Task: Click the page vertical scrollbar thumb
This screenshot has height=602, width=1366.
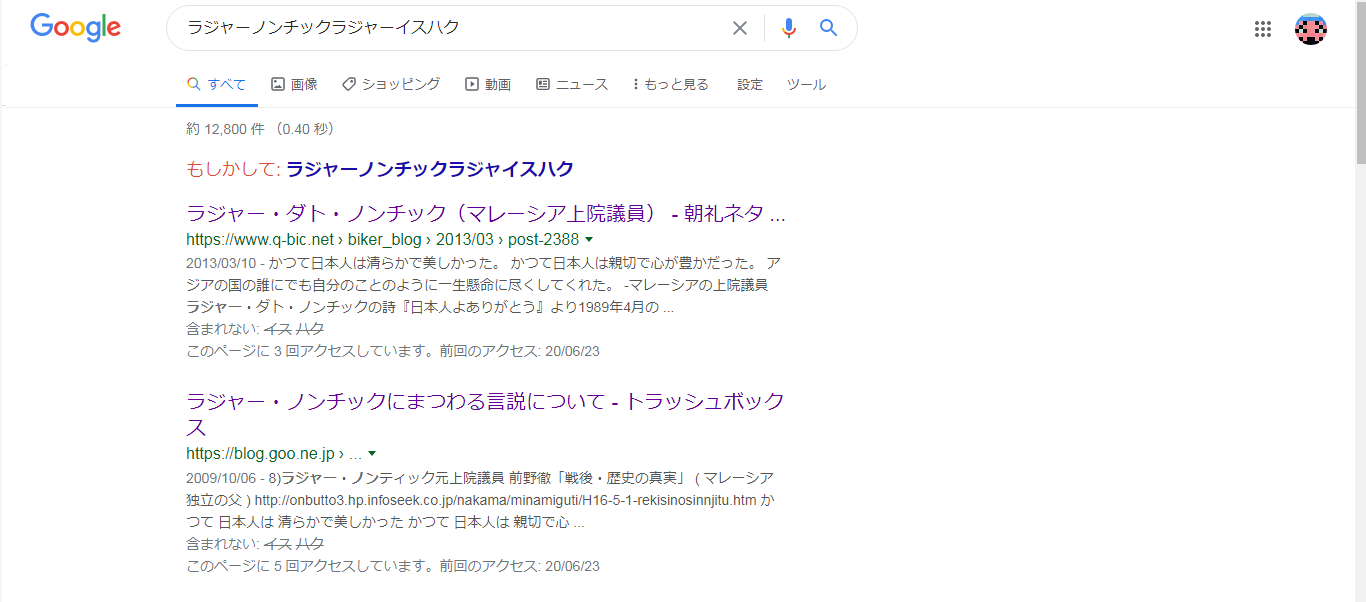Action: pos(1360,85)
